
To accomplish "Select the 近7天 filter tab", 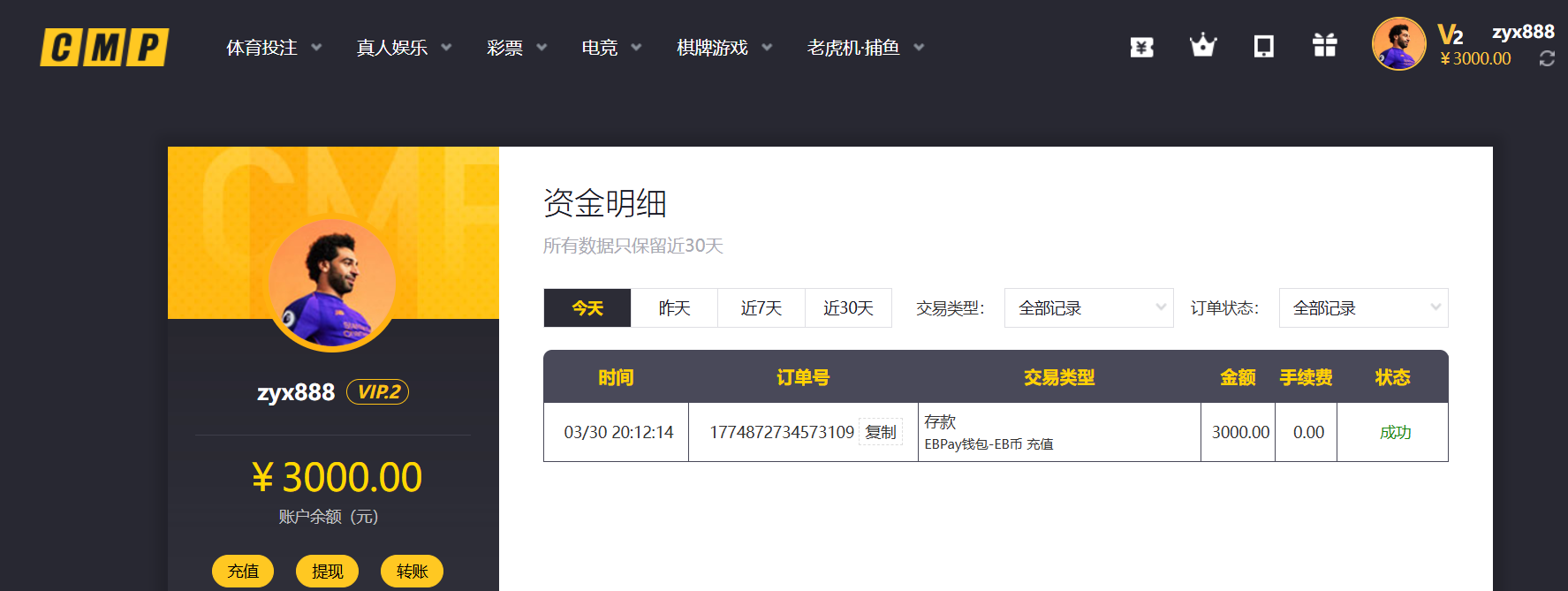I will (x=761, y=308).
